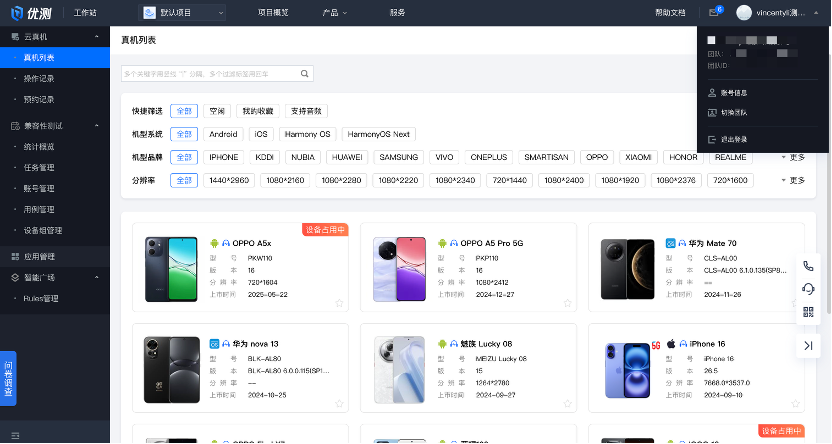Collapse the 兼容性测试 sidebar section
This screenshot has width=832, height=444.
pos(97,126)
